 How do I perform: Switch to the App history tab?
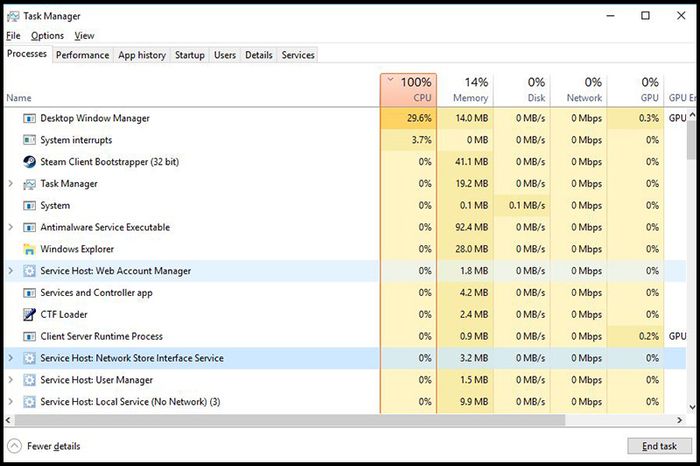click(x=142, y=55)
